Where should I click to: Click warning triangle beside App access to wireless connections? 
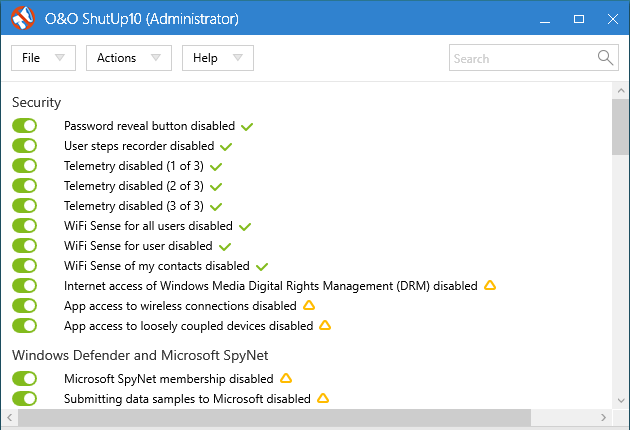[309, 305]
